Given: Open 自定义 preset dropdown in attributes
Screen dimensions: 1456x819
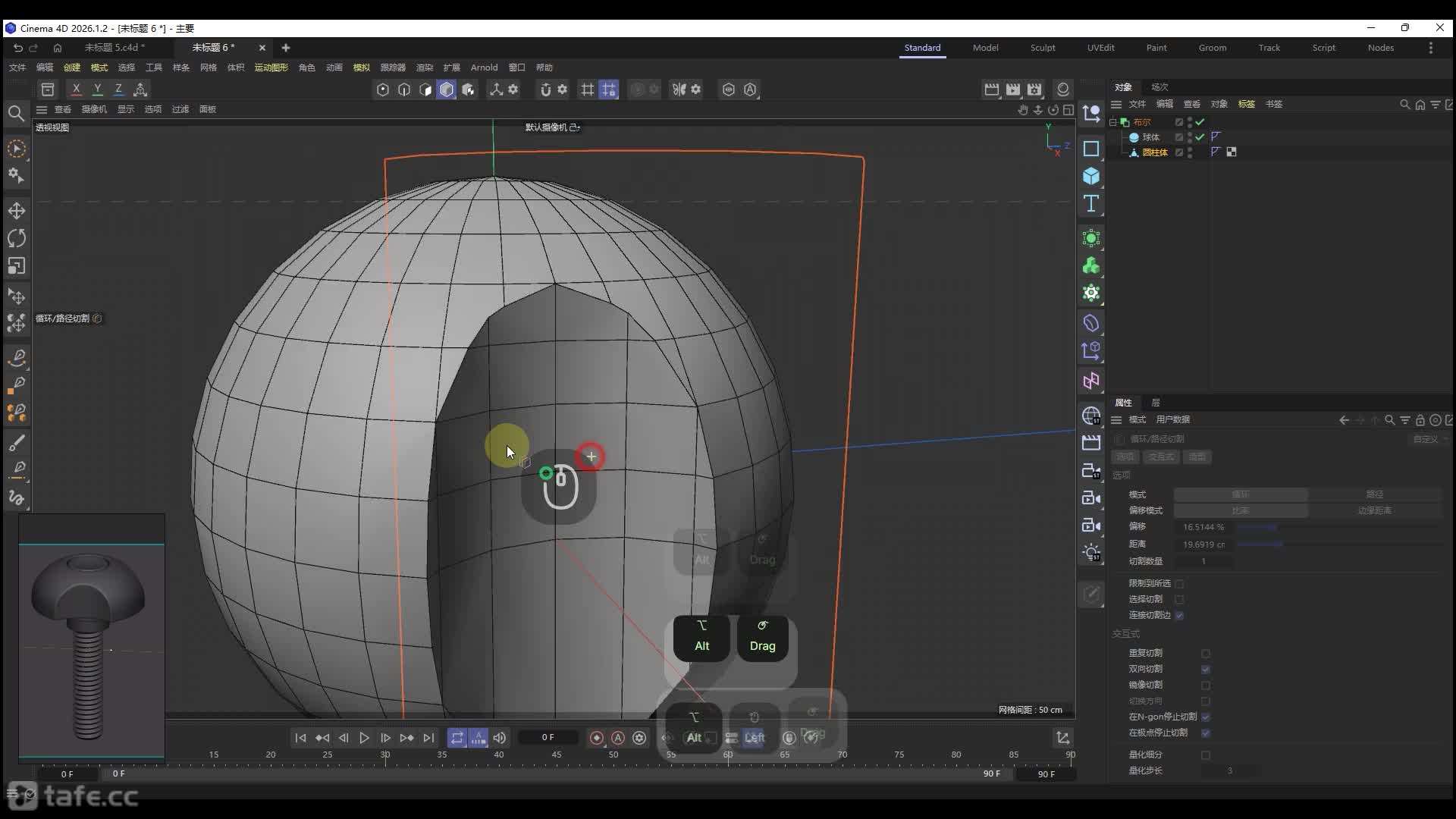Looking at the screenshot, I should (1429, 439).
